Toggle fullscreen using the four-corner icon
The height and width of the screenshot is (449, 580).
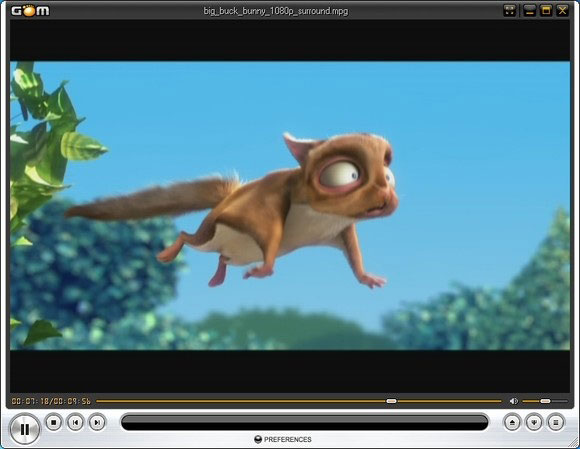click(510, 10)
